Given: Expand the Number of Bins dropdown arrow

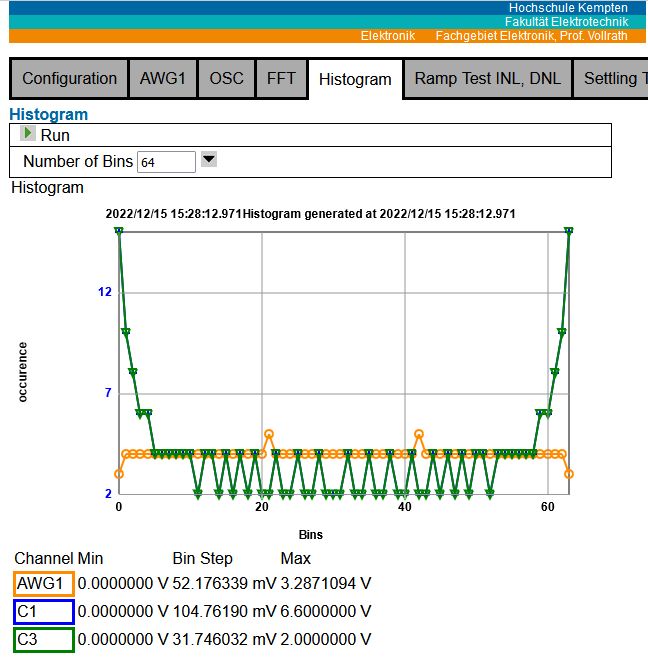Looking at the screenshot, I should (x=209, y=159).
